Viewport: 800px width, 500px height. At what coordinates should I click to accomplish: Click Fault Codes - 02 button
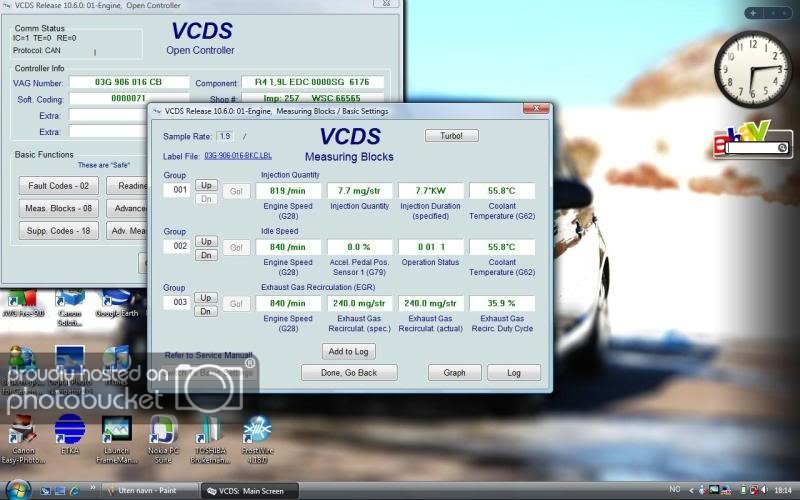coord(59,185)
